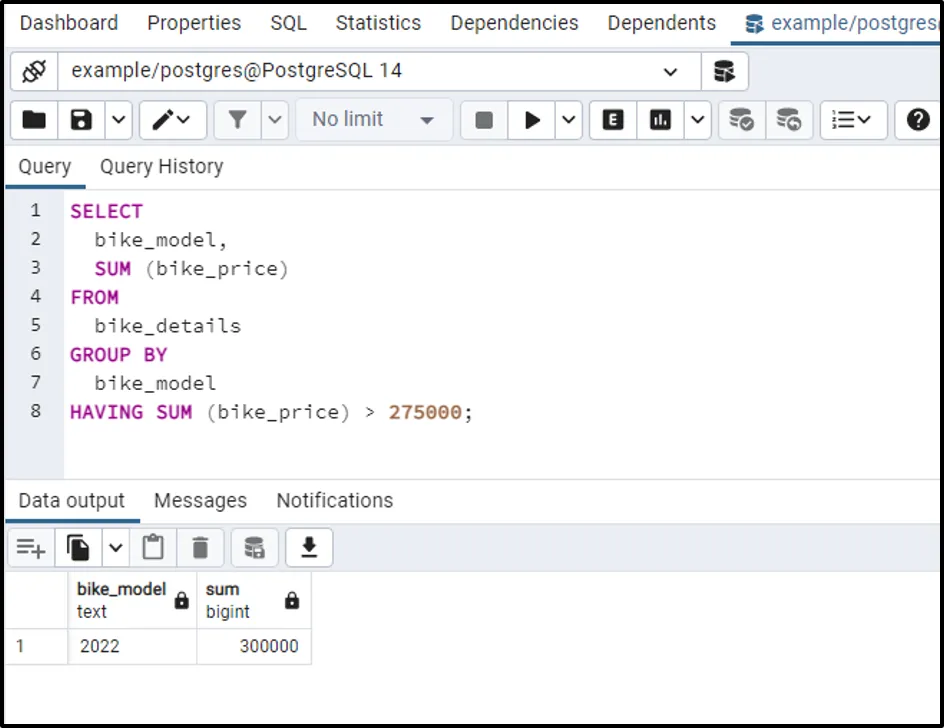Open query tool Help question mark
Viewport: 944px width, 728px height.
pos(917,120)
